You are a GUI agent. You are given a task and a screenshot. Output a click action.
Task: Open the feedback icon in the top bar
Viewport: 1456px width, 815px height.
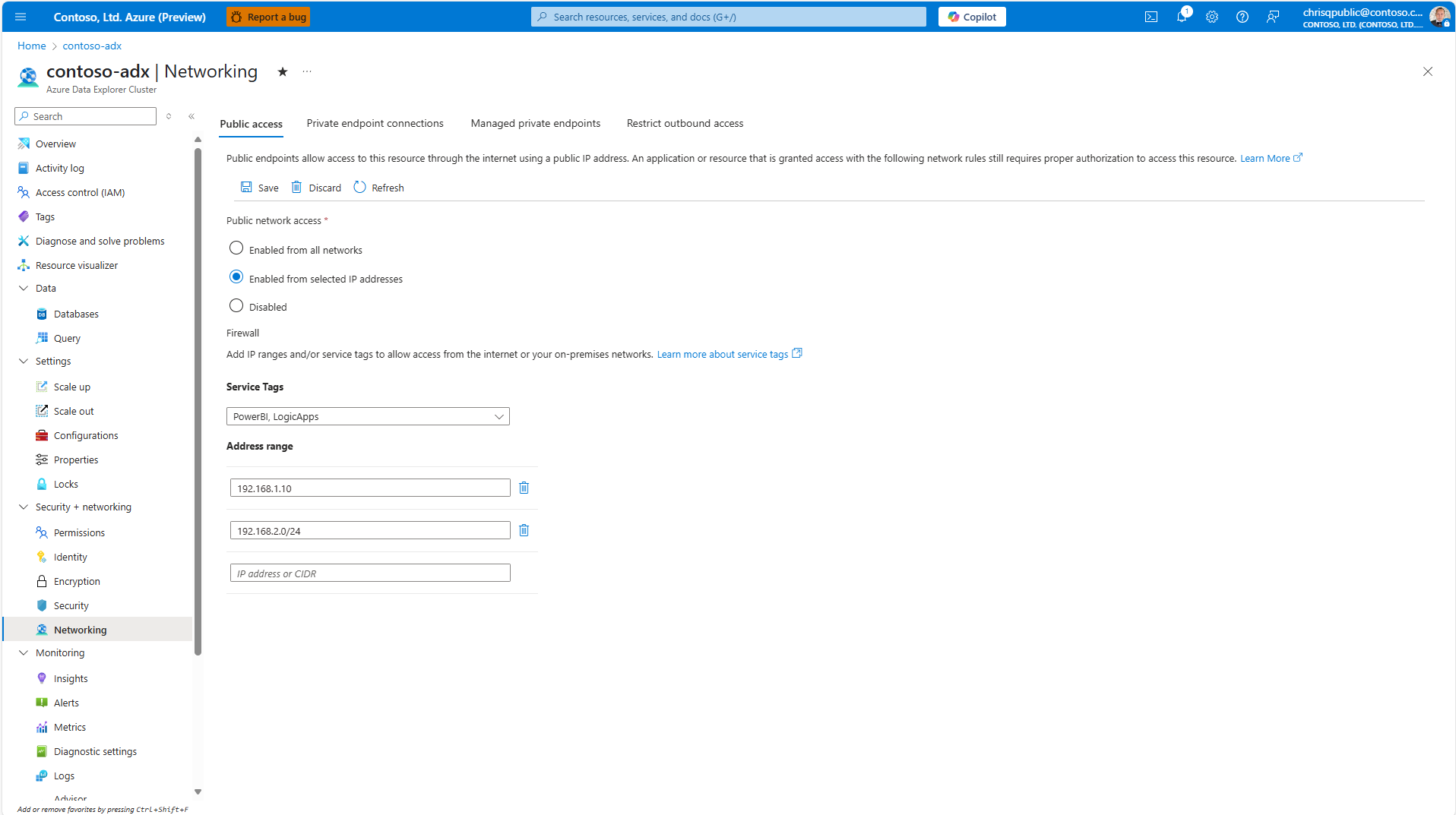click(1273, 16)
